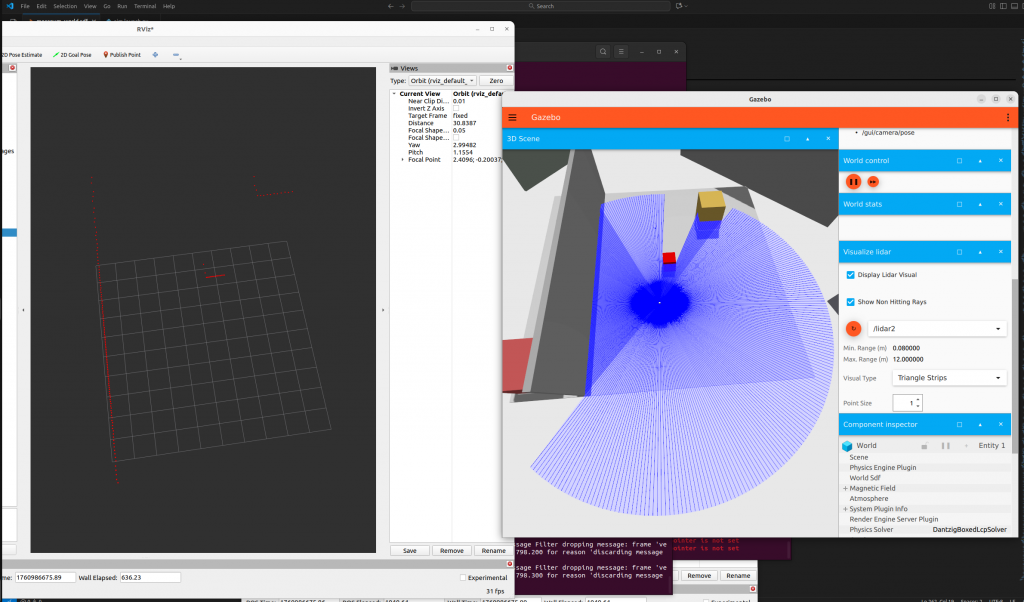The image size is (1024, 602).
Task: Click the blue plus tool icon in RViz toolbar
Action: [155, 55]
